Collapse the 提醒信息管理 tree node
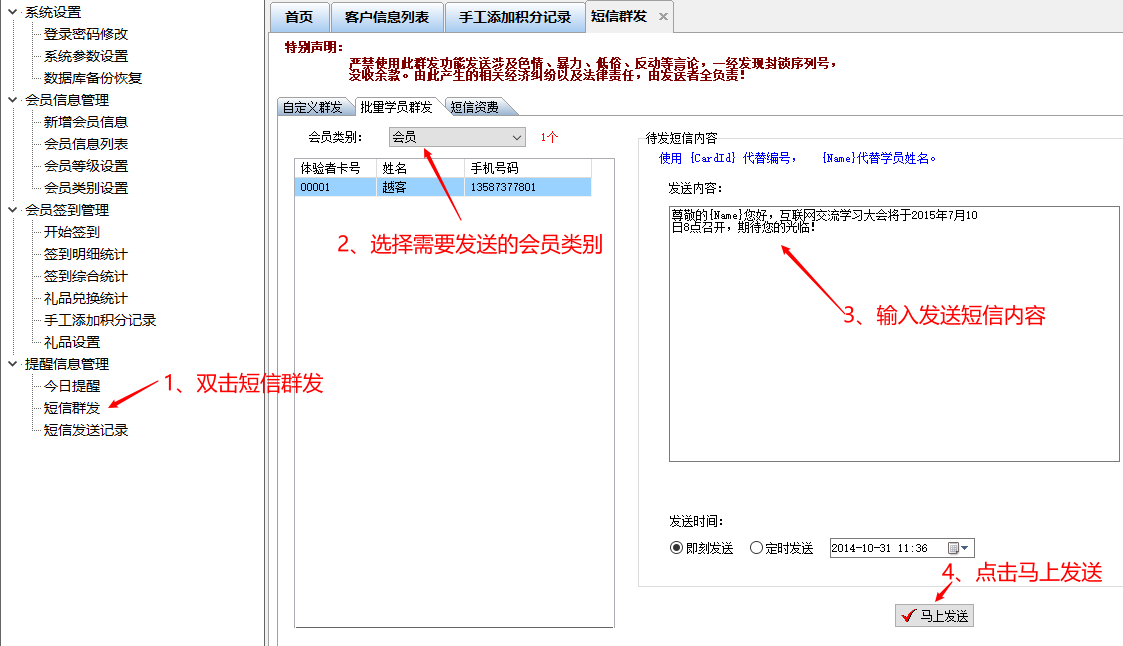Screen dimensions: 1123x646 [12, 364]
